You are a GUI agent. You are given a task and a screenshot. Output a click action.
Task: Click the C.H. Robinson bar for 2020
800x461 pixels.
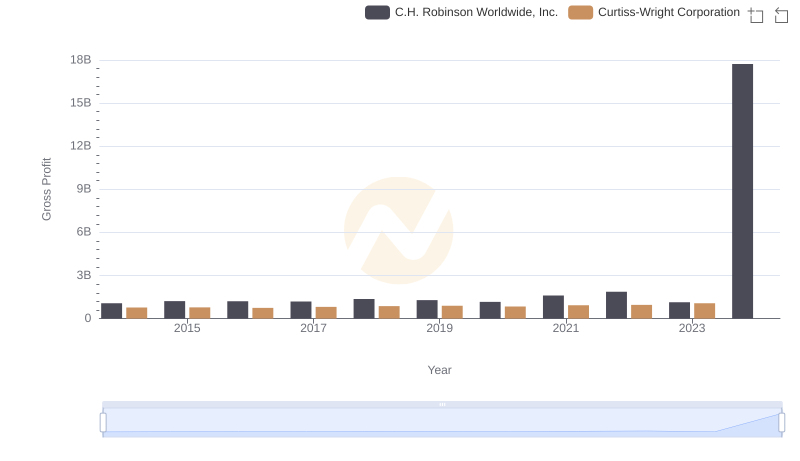tap(490, 310)
